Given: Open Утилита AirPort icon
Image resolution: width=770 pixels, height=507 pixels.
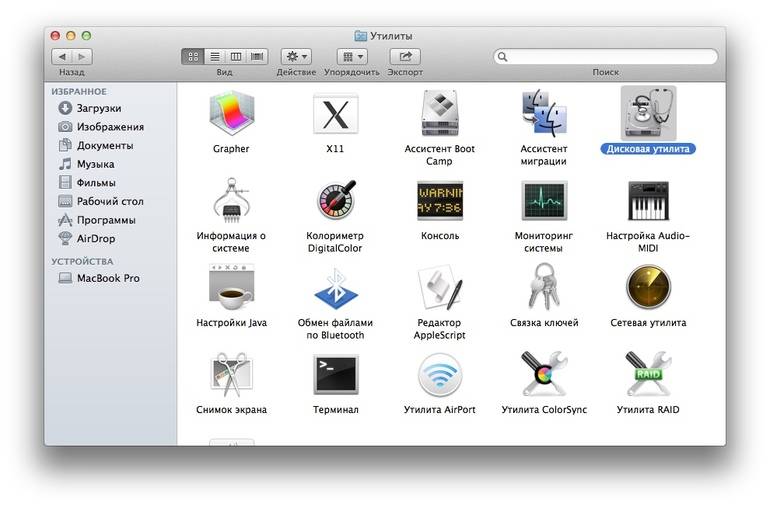Looking at the screenshot, I should (440, 376).
